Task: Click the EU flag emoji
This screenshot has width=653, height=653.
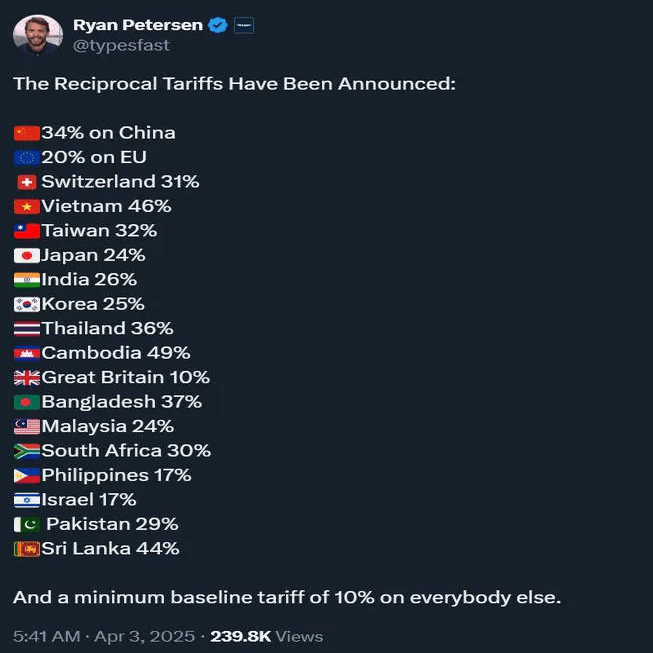Action: [x=27, y=157]
